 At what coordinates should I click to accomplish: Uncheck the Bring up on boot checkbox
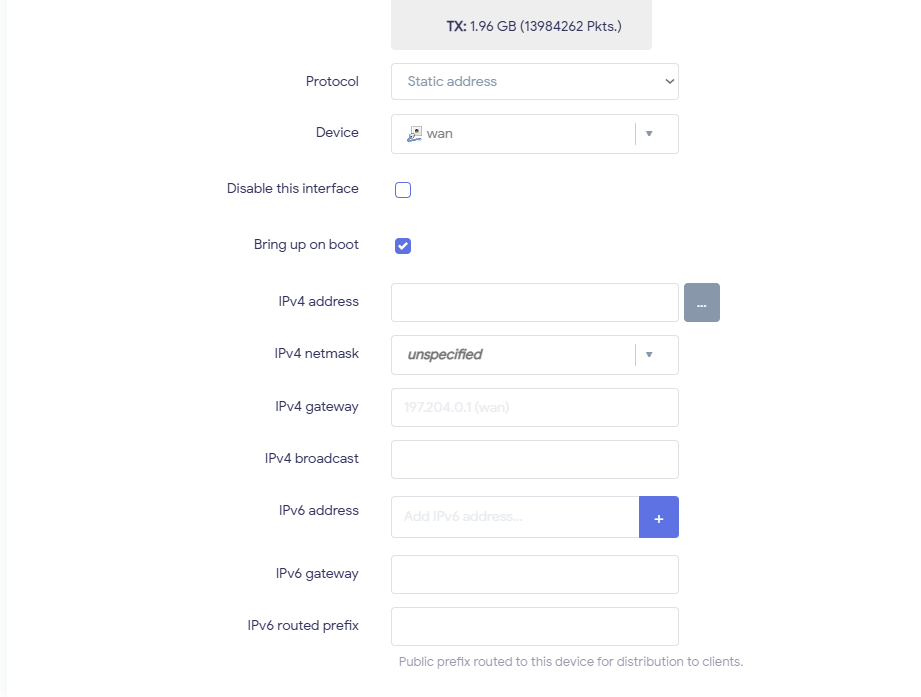pyautogui.click(x=403, y=246)
